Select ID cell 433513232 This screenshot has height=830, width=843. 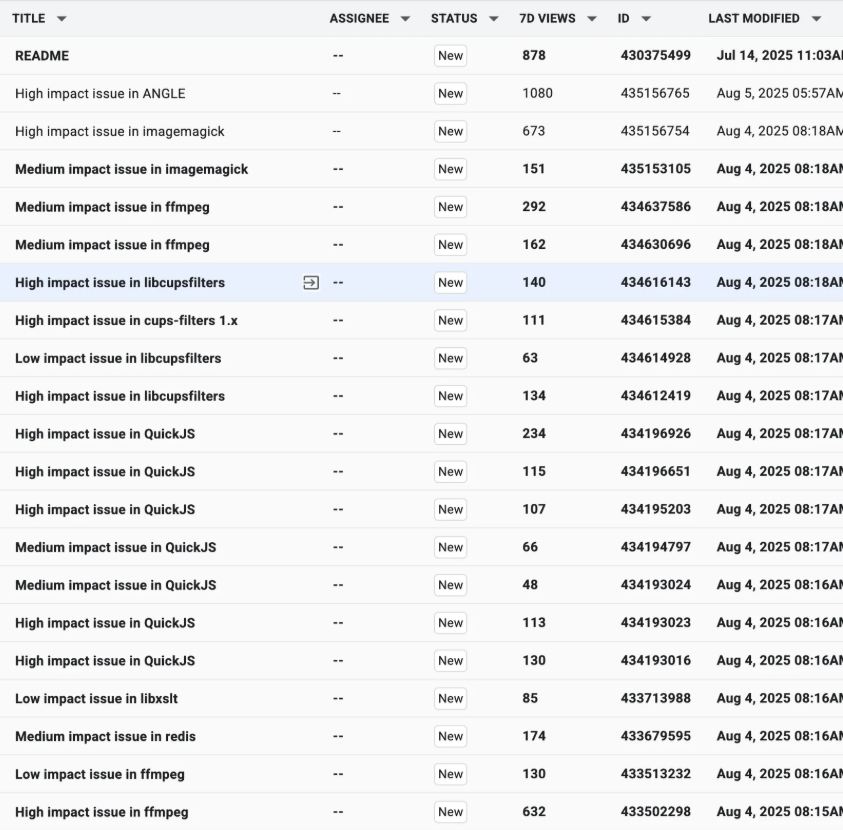[x=655, y=774]
